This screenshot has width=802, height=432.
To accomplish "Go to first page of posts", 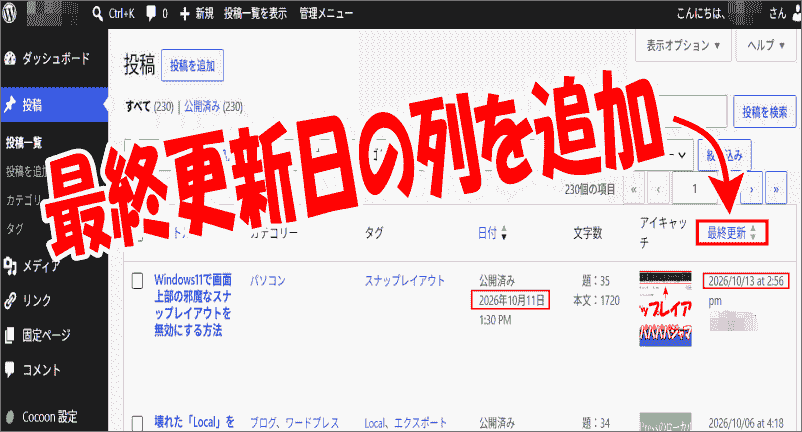I will point(634,189).
